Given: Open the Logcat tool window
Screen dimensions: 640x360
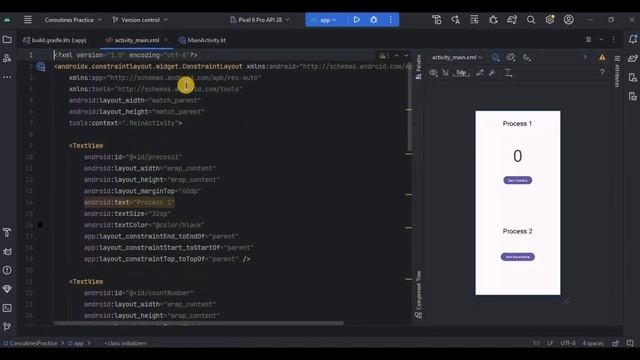Looking at the screenshot, I should (x=7, y=251).
